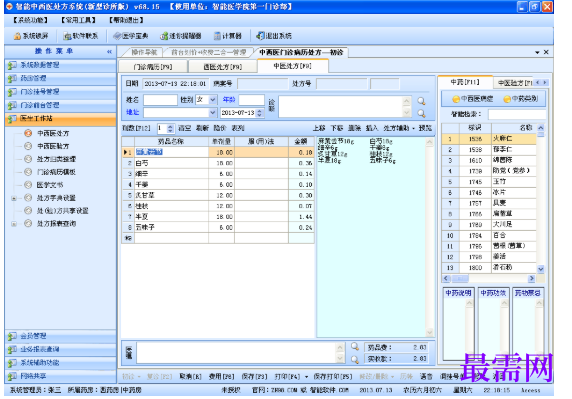Image resolution: width=572 pixels, height=399 pixels.
Task: Click the upper magnifier beside 药品费
Action: tap(355, 346)
